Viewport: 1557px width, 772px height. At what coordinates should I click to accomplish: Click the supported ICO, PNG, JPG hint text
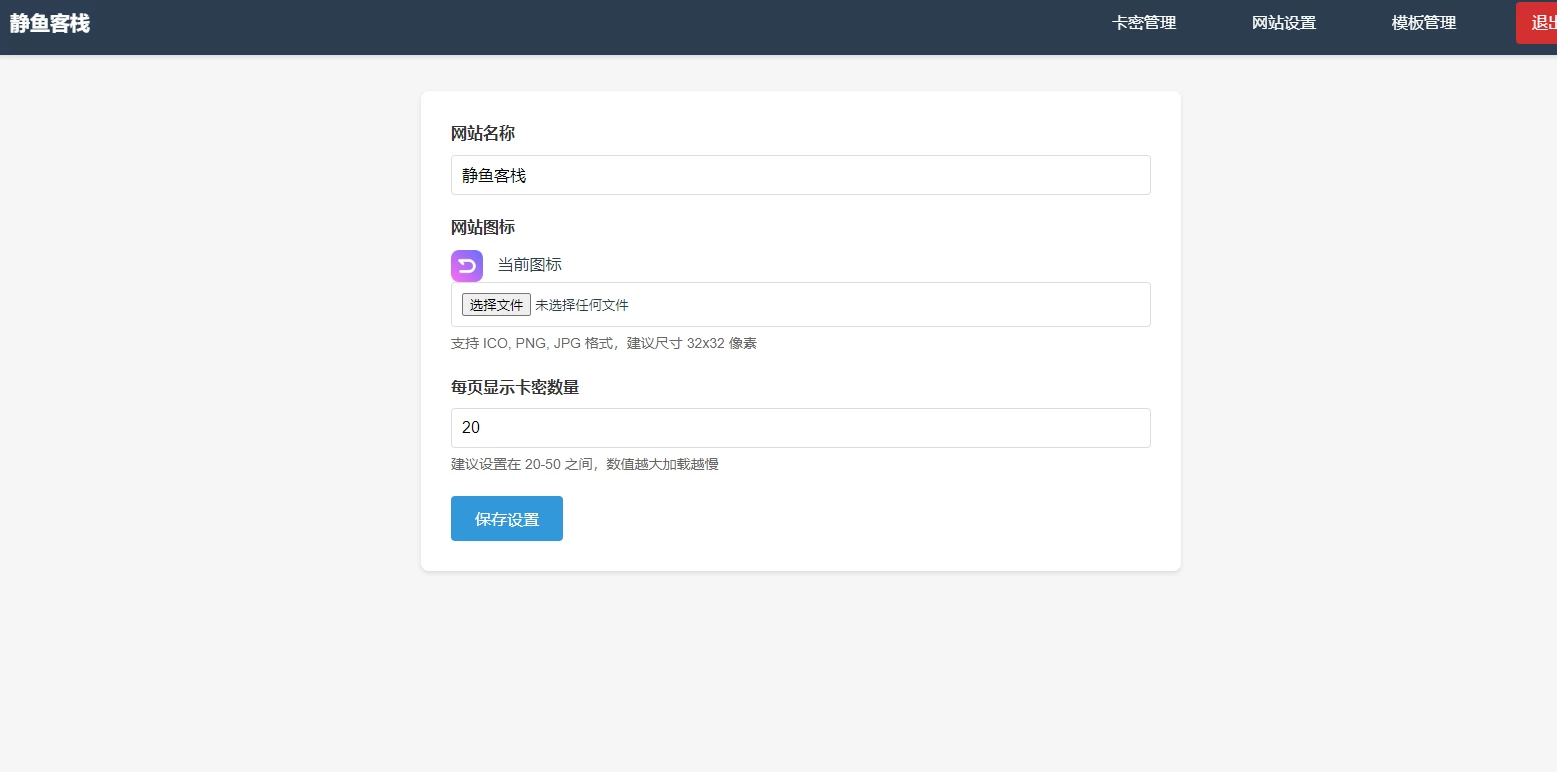[x=604, y=343]
